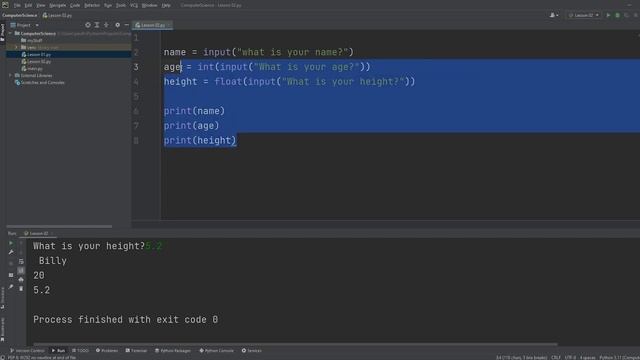Start debugging with the bug icon
The width and height of the screenshot is (640, 360).
(618, 15)
